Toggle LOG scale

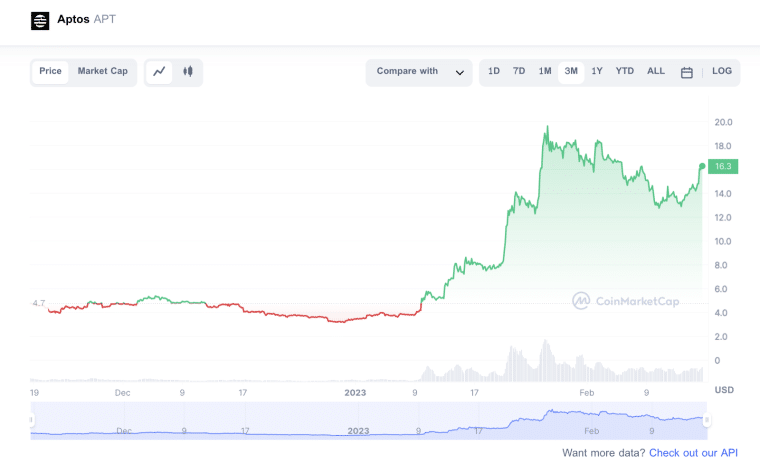(x=722, y=71)
